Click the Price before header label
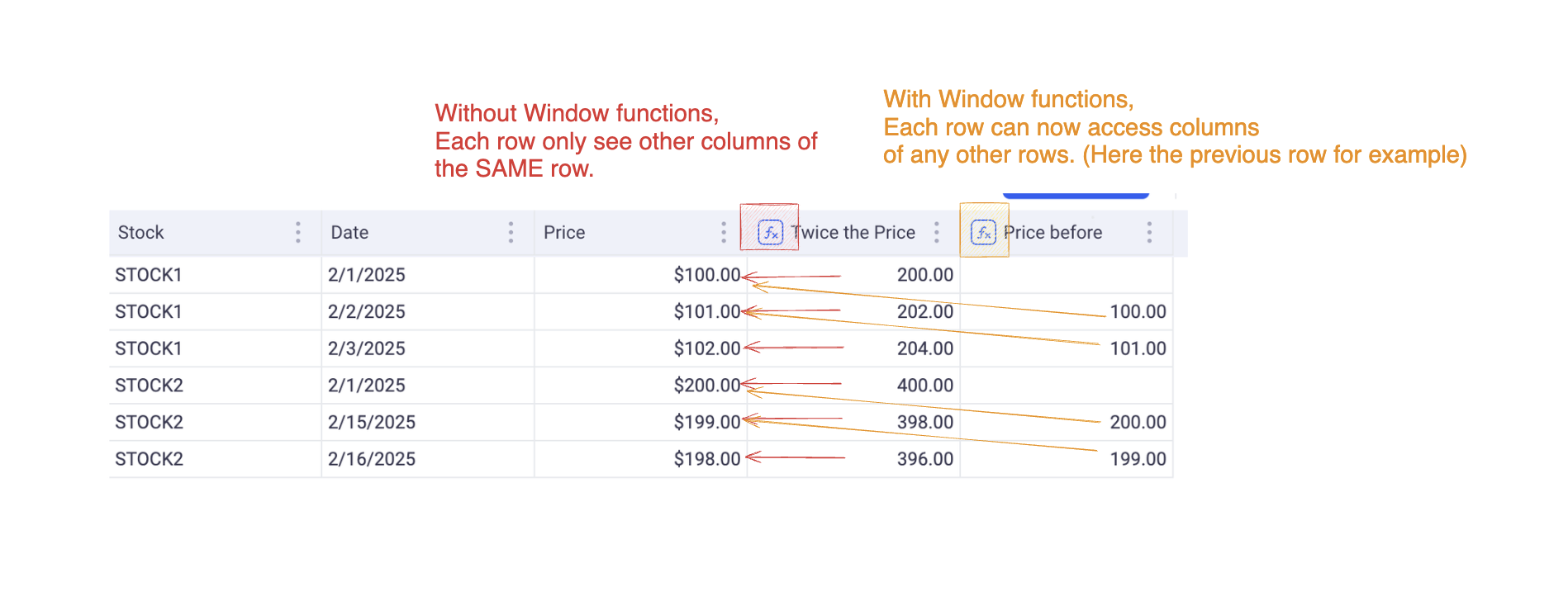 pyautogui.click(x=1055, y=233)
